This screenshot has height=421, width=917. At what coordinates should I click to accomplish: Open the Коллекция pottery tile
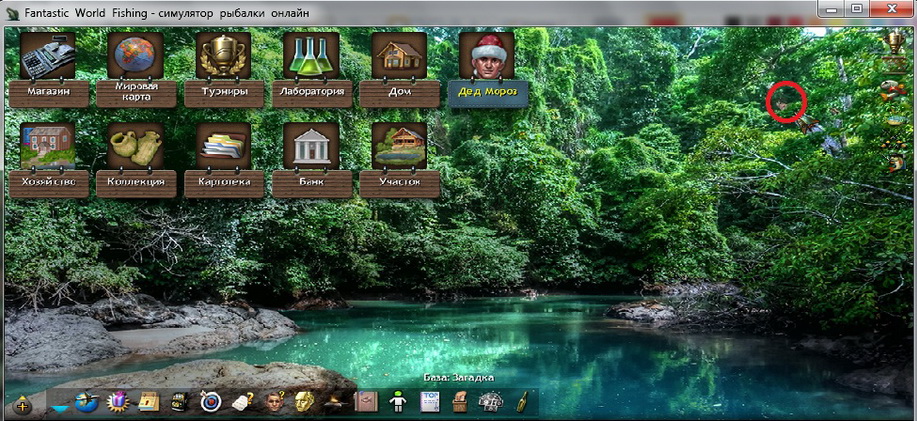(136, 160)
